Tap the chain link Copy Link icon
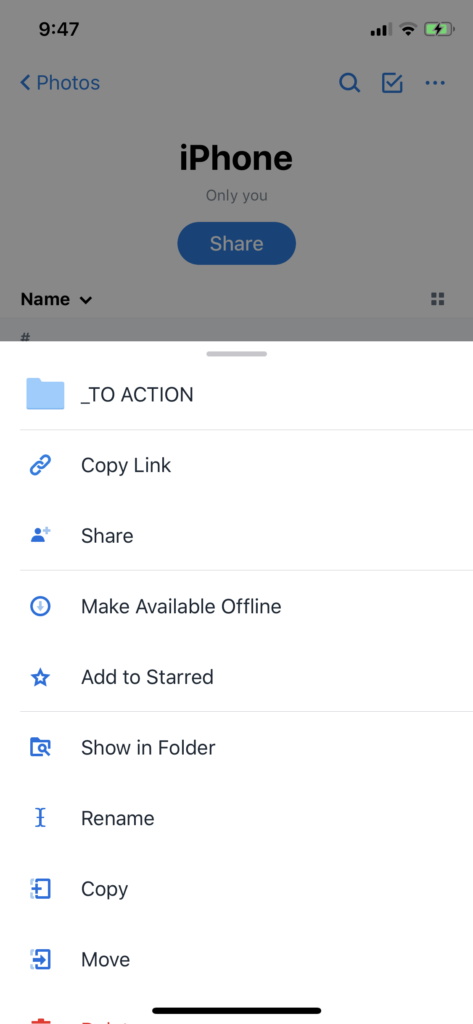 [x=41, y=466]
